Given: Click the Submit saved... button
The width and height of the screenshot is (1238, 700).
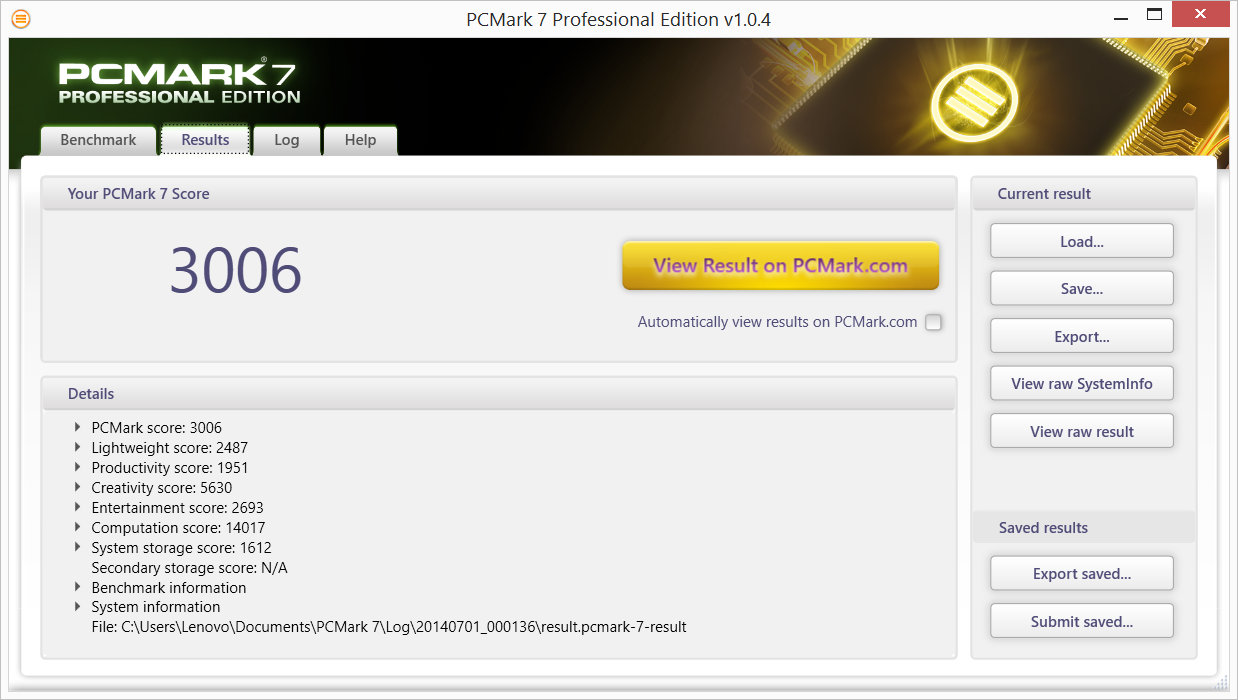Looking at the screenshot, I should pyautogui.click(x=1082, y=621).
